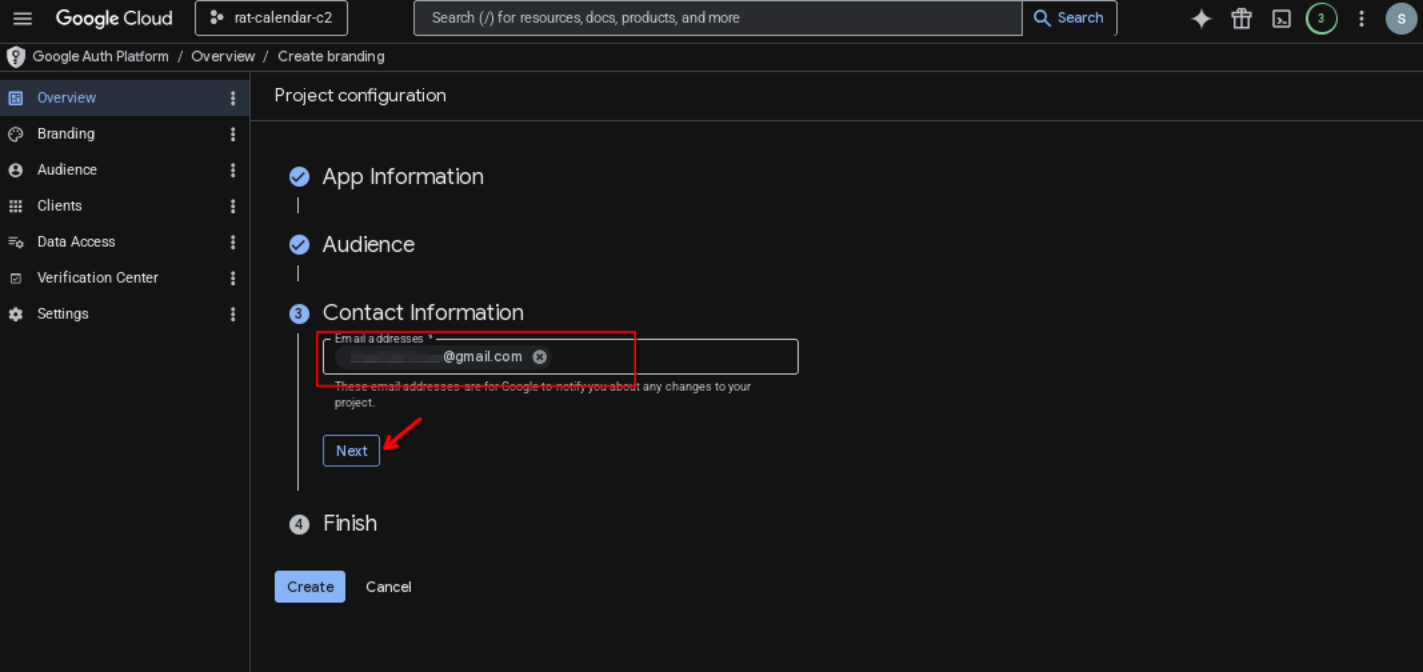Screen dimensions: 1423x672
Task: Focus the Email addresses input field
Action: (560, 357)
